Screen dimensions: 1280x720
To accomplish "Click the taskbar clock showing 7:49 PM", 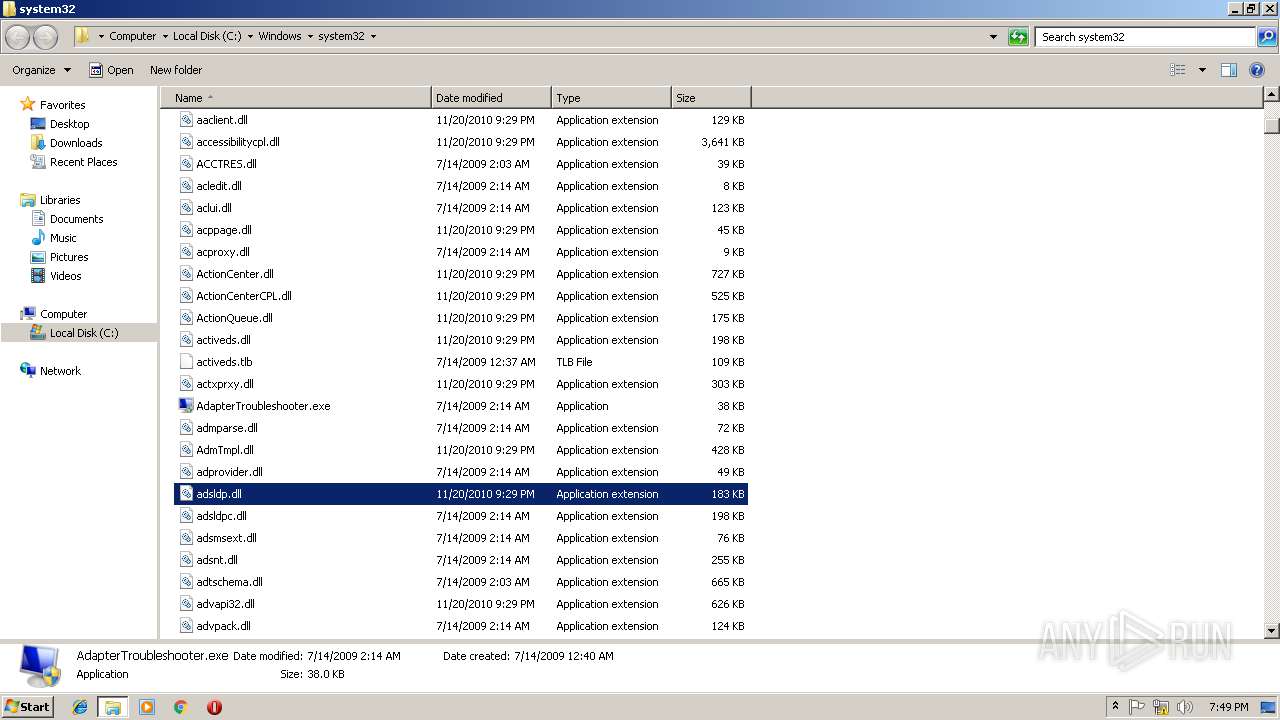I will pos(1228,707).
